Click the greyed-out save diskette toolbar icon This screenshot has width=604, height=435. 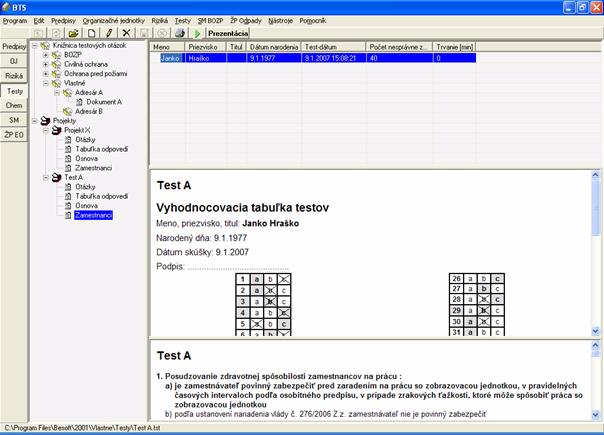[144, 34]
